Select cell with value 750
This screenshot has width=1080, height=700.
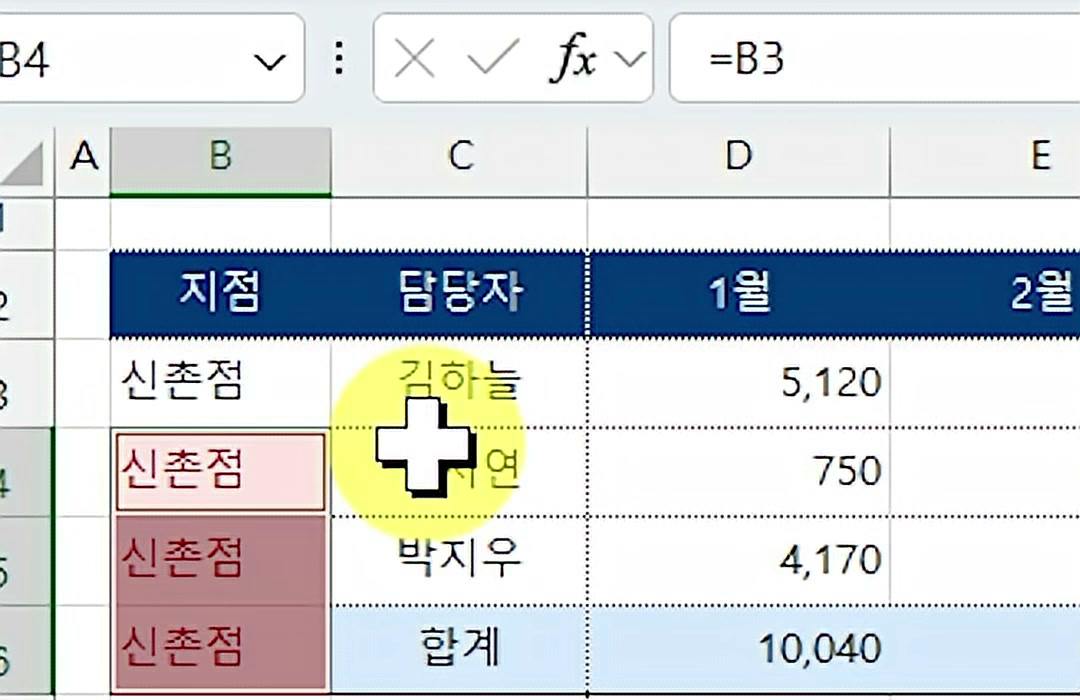738,471
